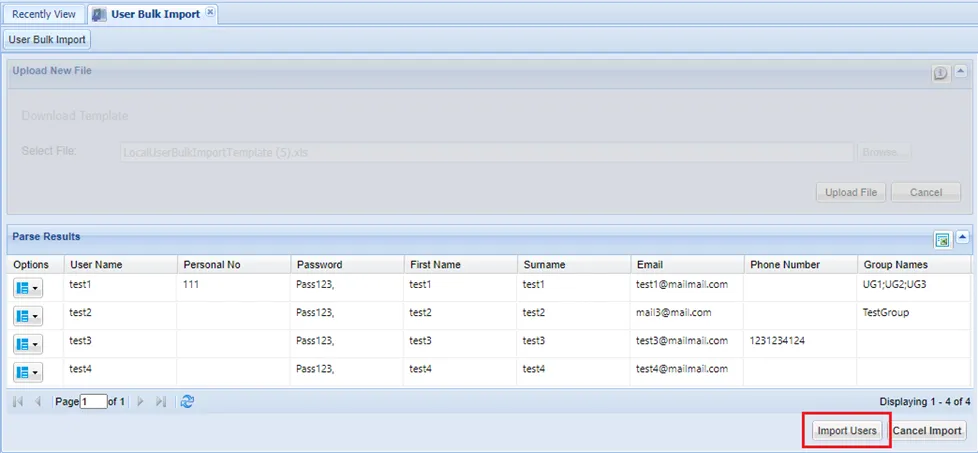Sort by Phone Number column header
This screenshot has height=453, width=978.
(x=800, y=265)
